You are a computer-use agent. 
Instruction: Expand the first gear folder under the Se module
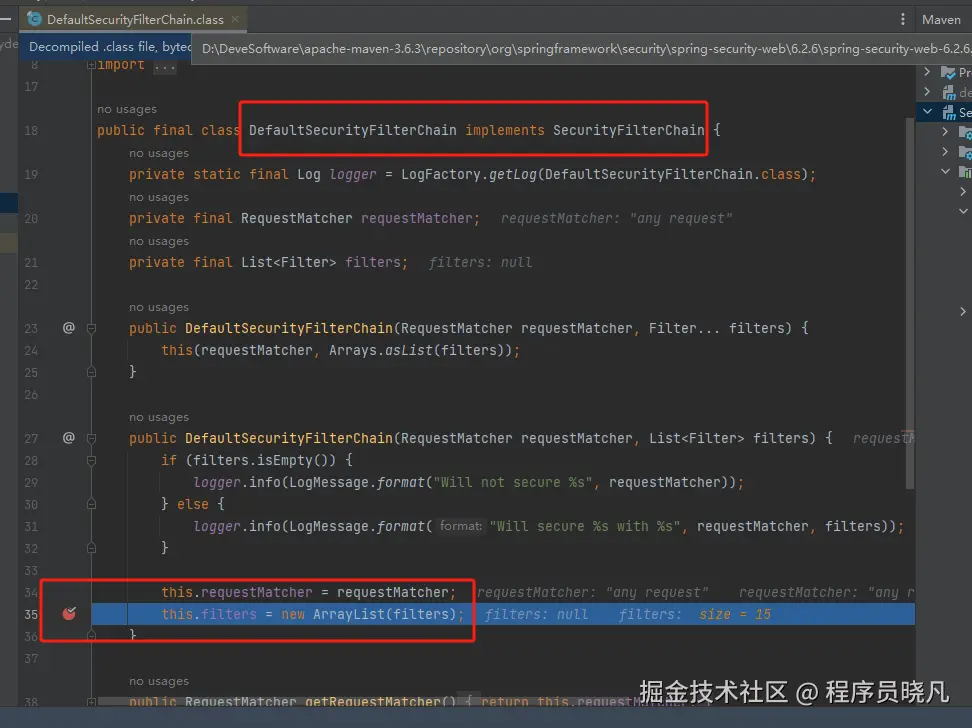945,131
